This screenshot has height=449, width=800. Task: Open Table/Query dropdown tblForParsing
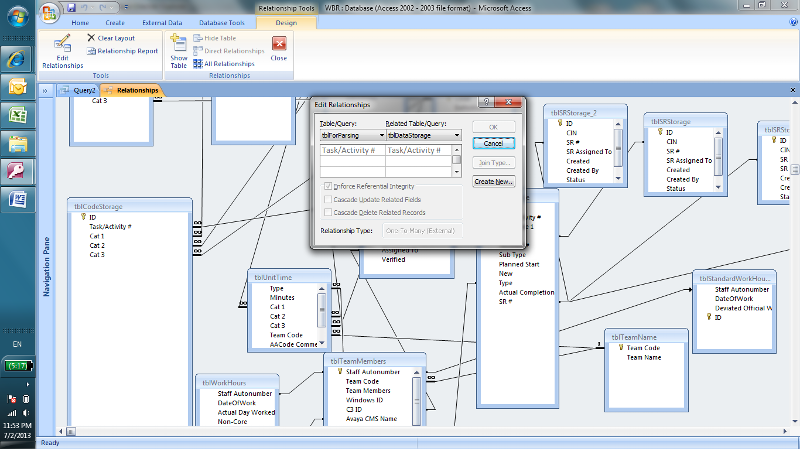click(x=381, y=136)
